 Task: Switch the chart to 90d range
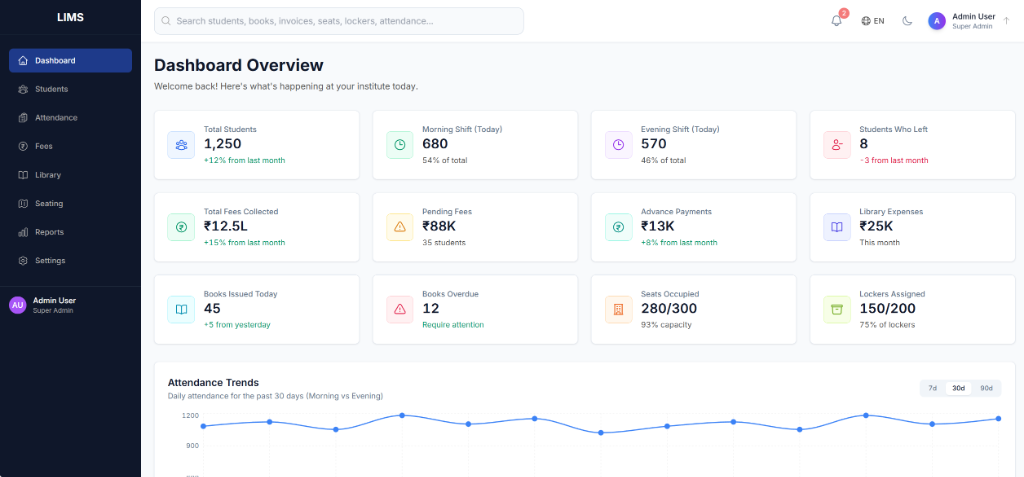point(986,388)
